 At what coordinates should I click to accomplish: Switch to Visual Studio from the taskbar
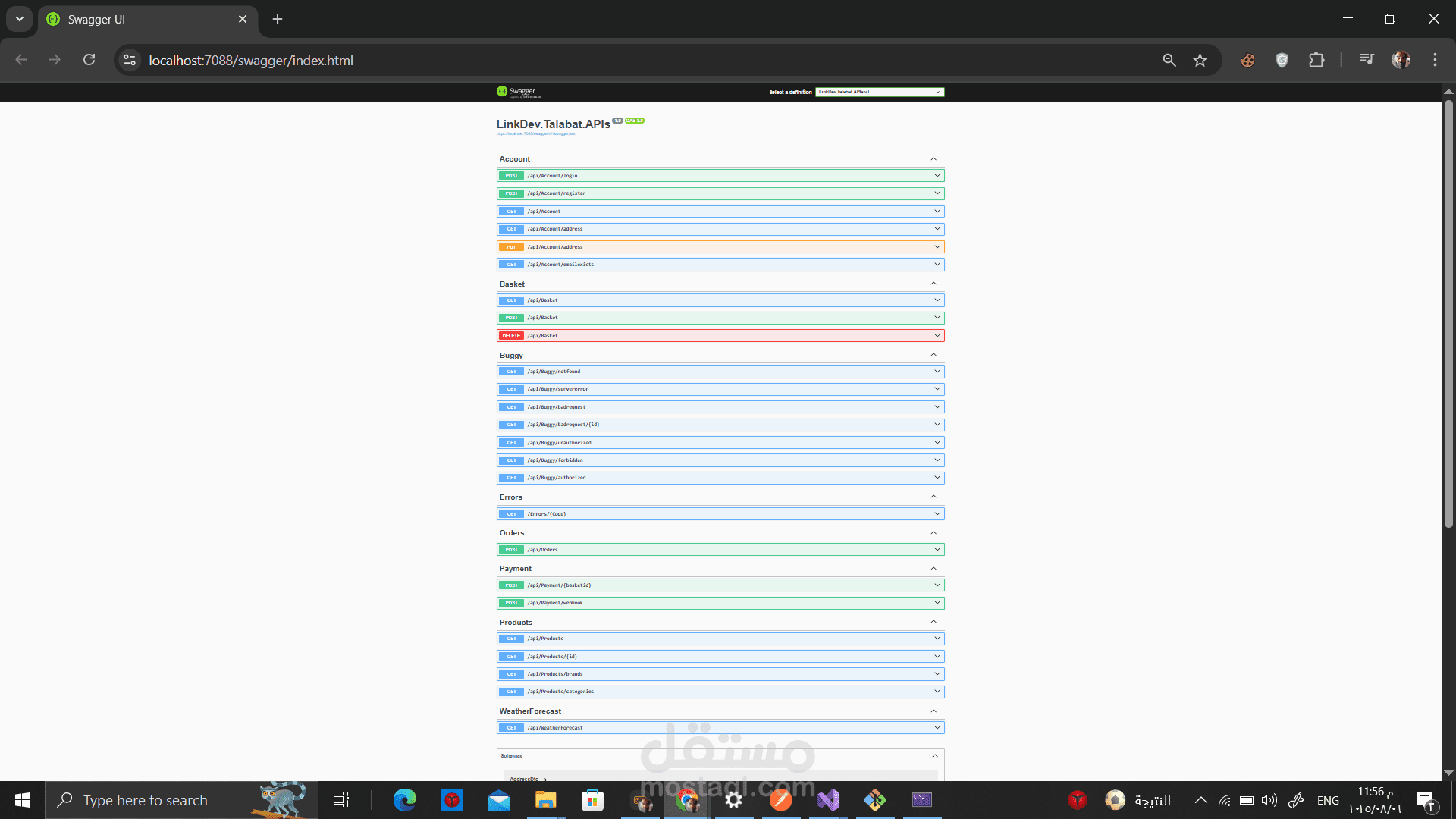[x=828, y=800]
